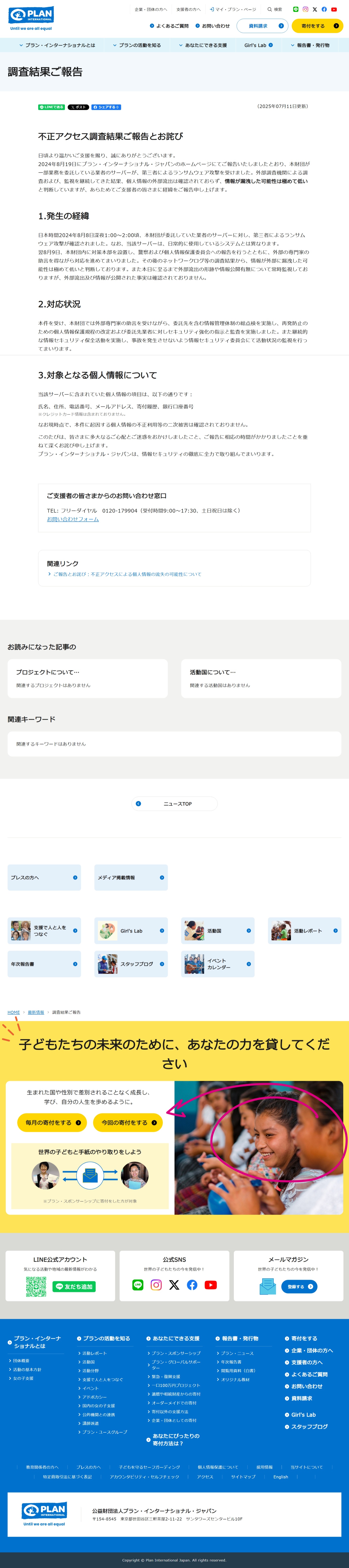Screen dimensions: 349x1568
Task: Open the 活動レポート thumbnail card
Action: (305, 931)
